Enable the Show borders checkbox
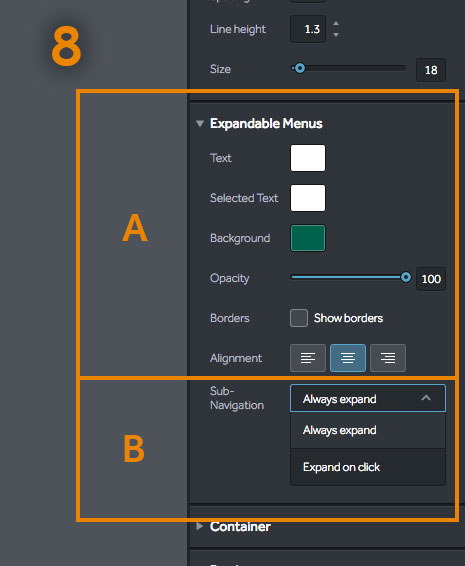The height and width of the screenshot is (566, 465). [299, 318]
